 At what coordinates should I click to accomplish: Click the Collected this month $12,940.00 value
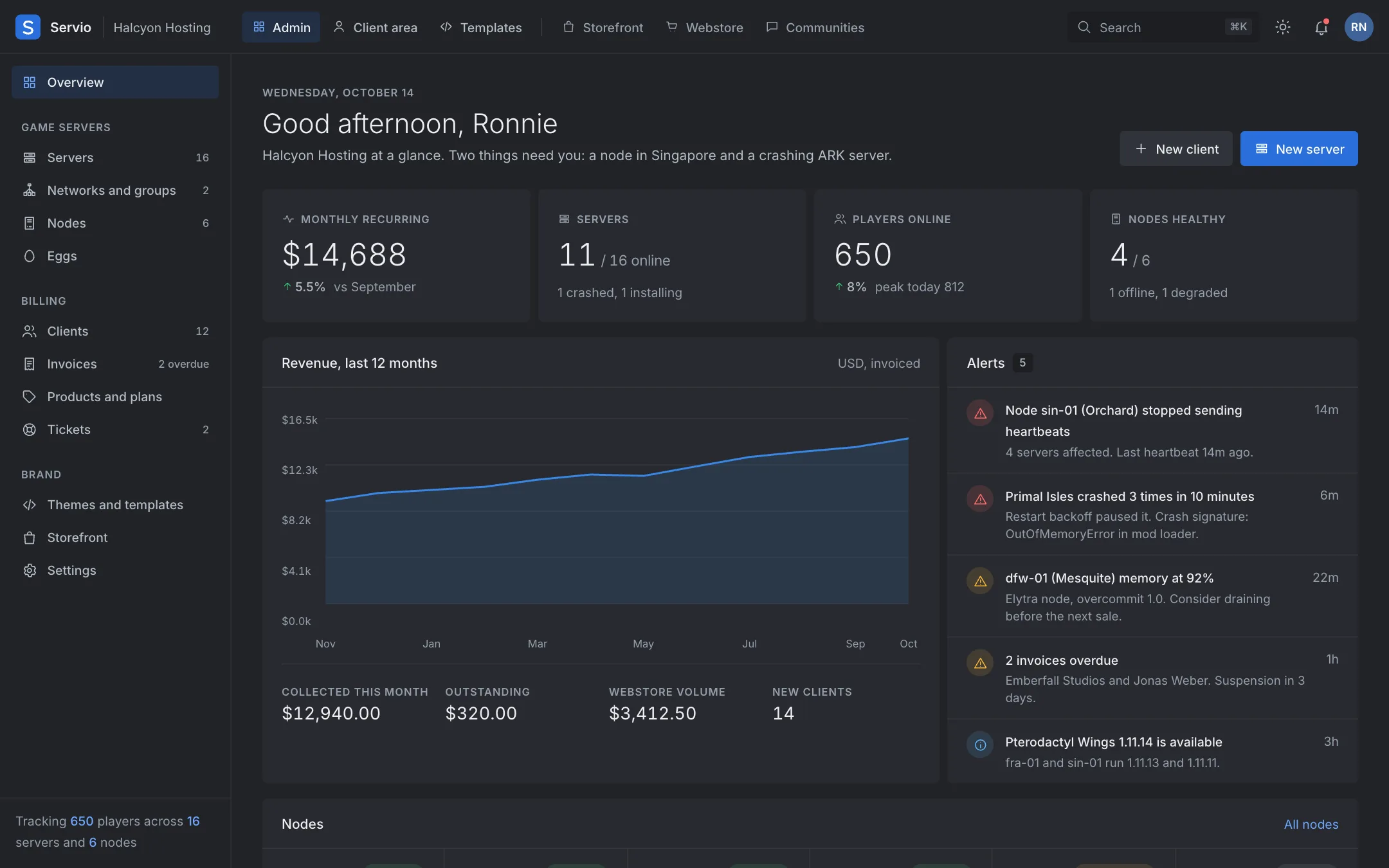pyautogui.click(x=331, y=713)
